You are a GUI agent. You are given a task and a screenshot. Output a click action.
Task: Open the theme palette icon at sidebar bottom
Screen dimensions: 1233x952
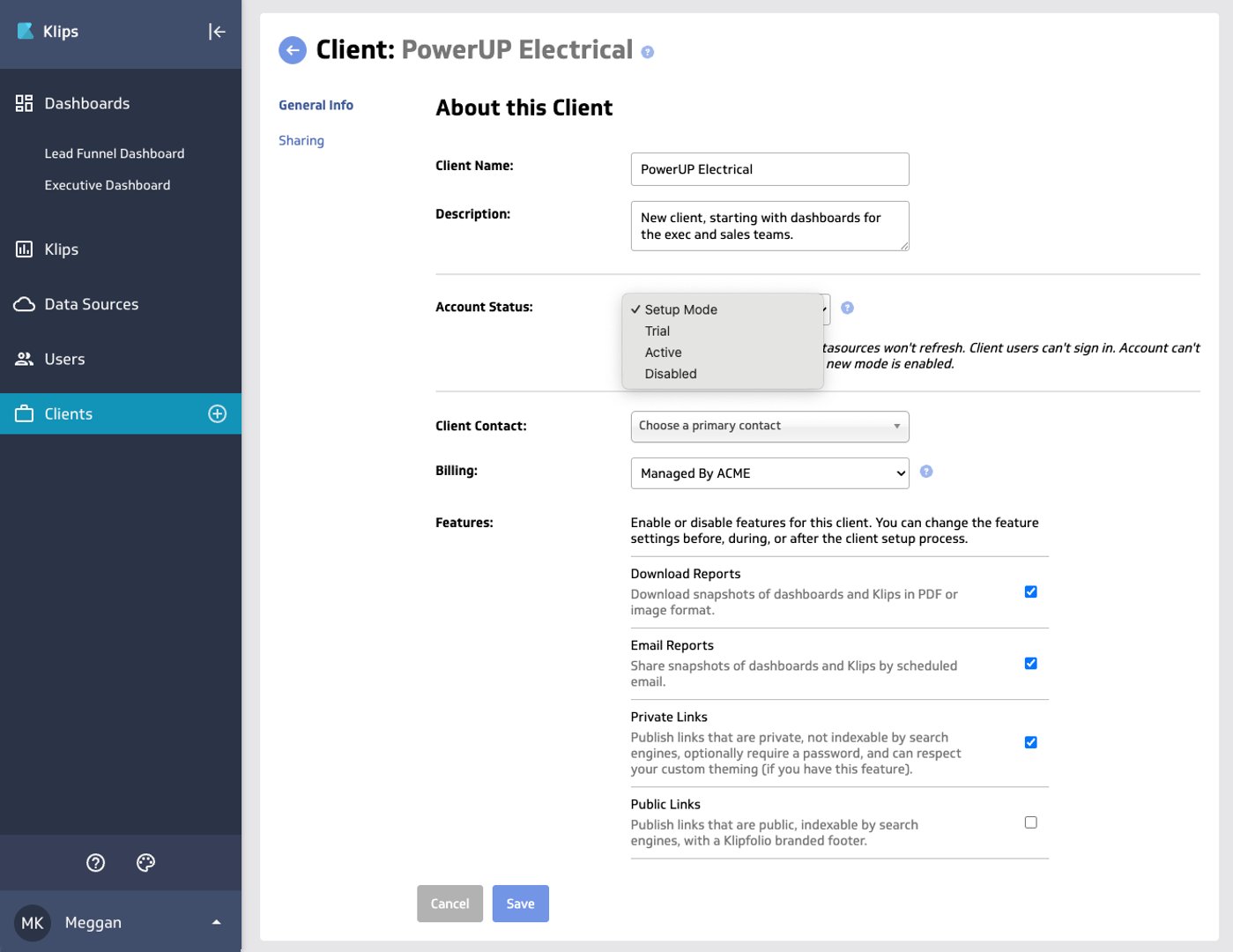click(145, 862)
